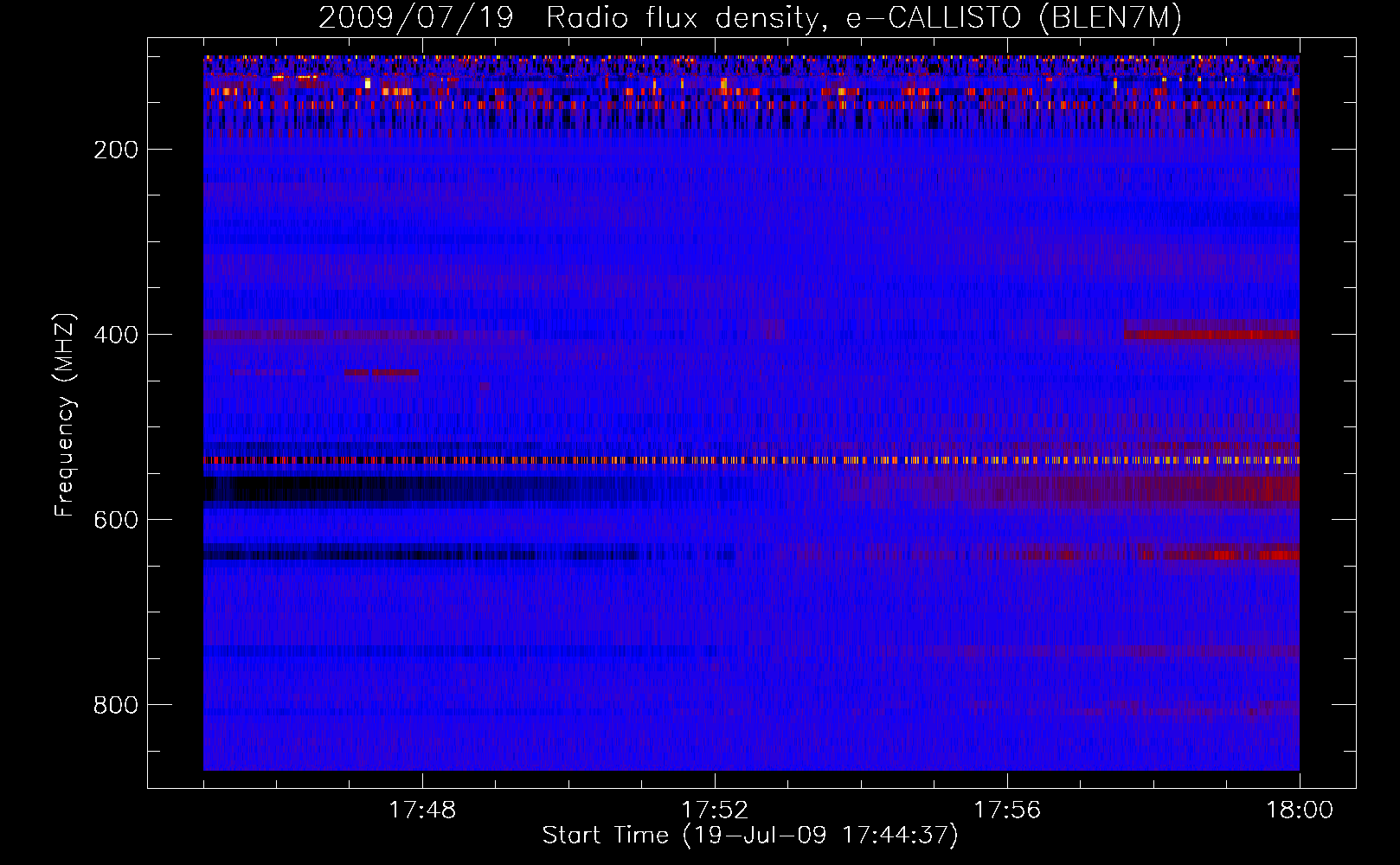Click the 17:56 time tick label

pyautogui.click(x=1007, y=811)
